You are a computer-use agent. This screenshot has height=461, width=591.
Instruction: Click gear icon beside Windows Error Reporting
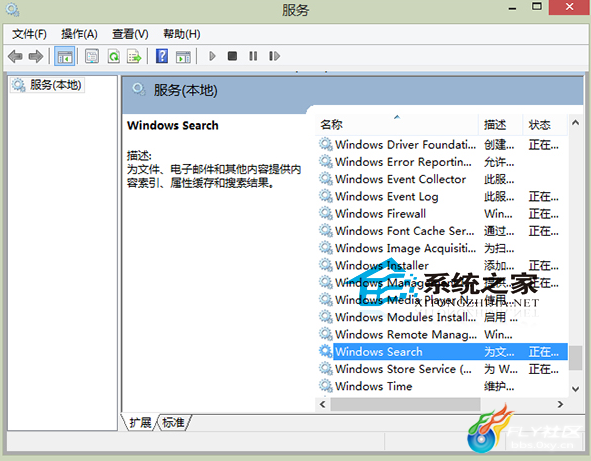pos(326,162)
